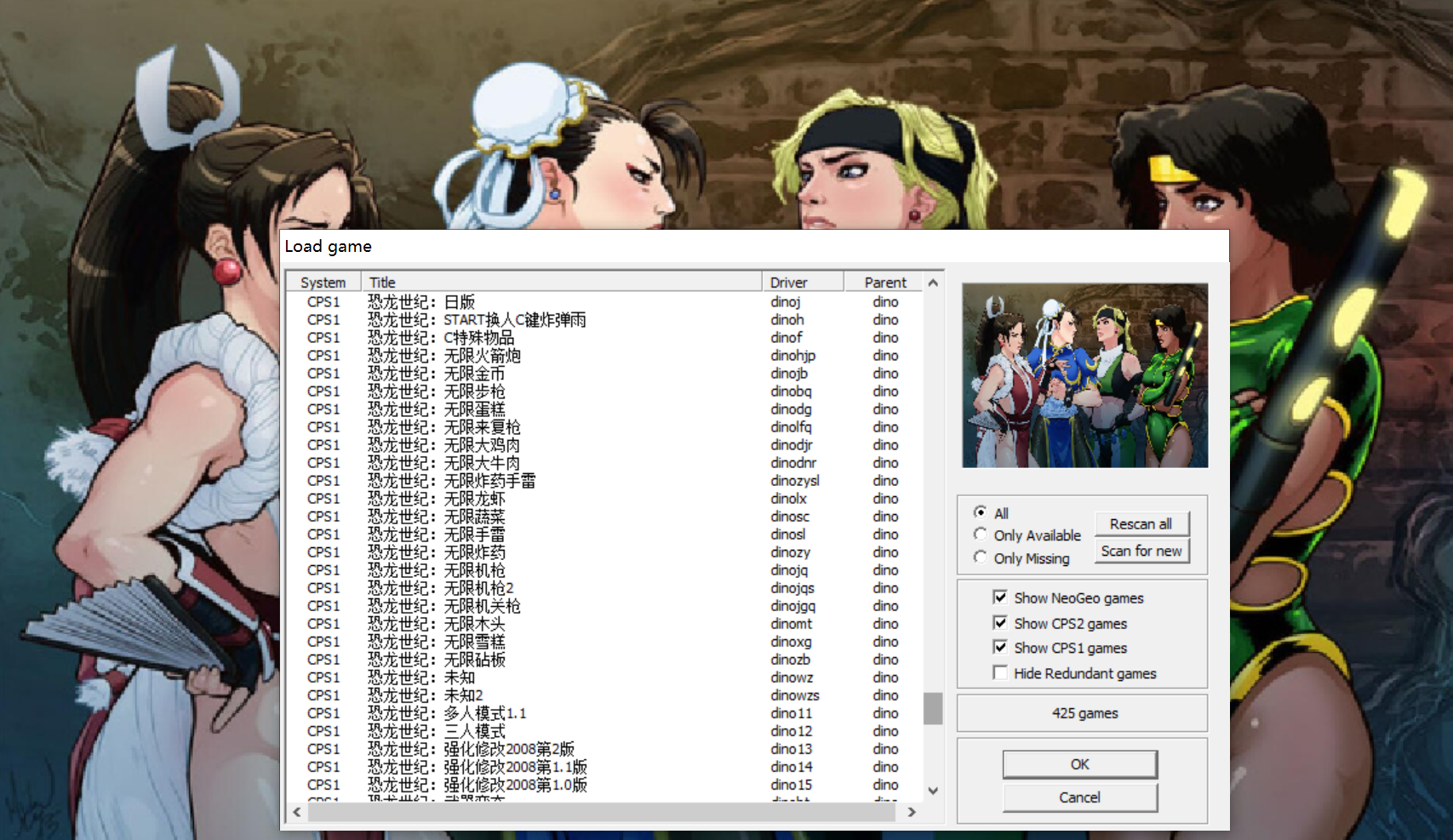Select the All filter radio button
Screen dimensions: 1453x840
point(981,512)
